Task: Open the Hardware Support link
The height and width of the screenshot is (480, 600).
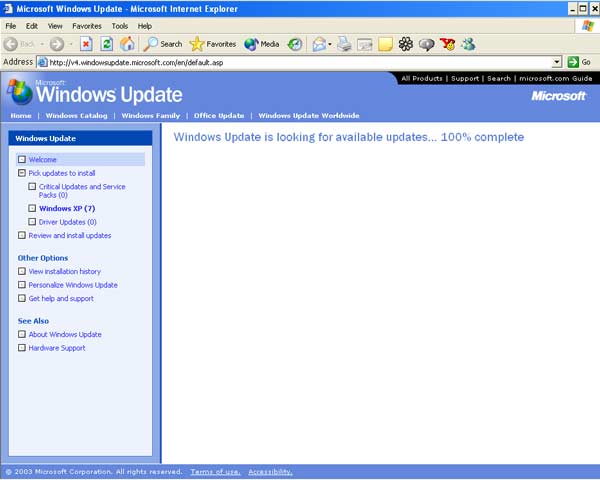Action: (57, 348)
